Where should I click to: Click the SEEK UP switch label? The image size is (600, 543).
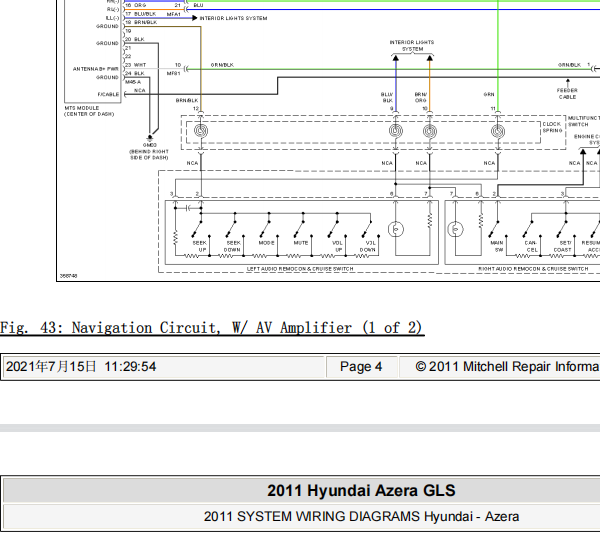point(200,246)
